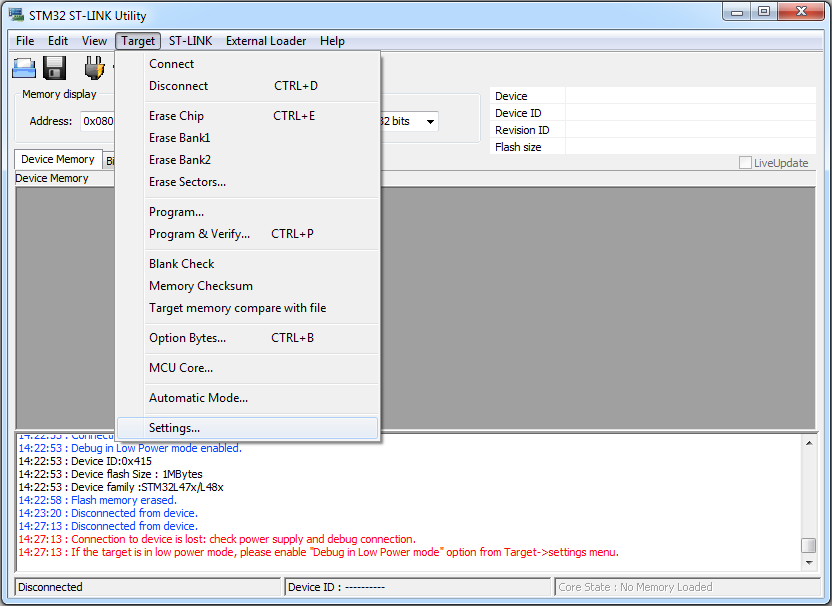This screenshot has height=606, width=832.
Task: Choose Automatic Mode... menu entry
Action: (247, 398)
